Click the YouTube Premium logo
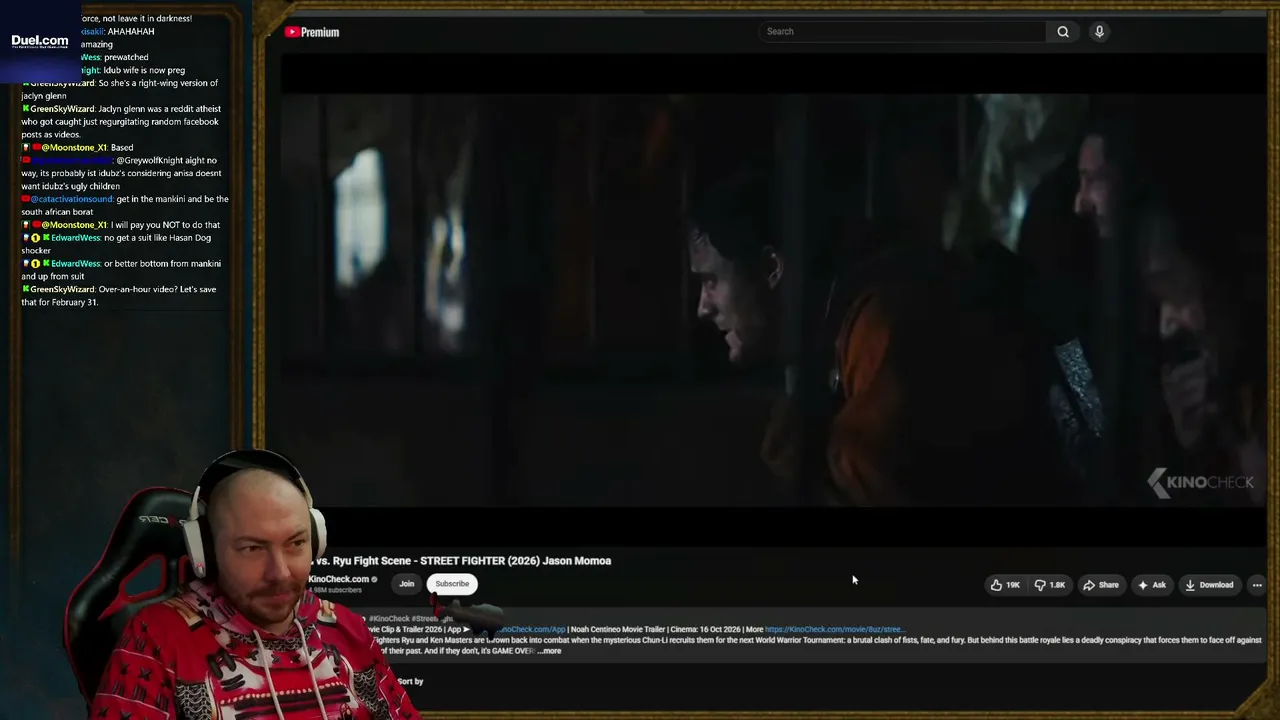Image resolution: width=1280 pixels, height=720 pixels. coord(312,32)
